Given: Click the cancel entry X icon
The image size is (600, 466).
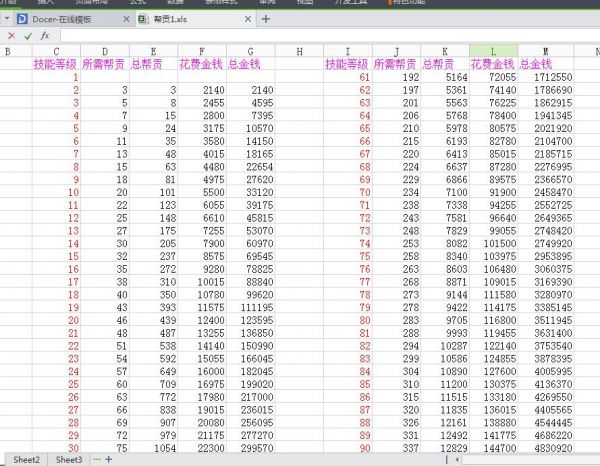Looking at the screenshot, I should pos(11,35).
